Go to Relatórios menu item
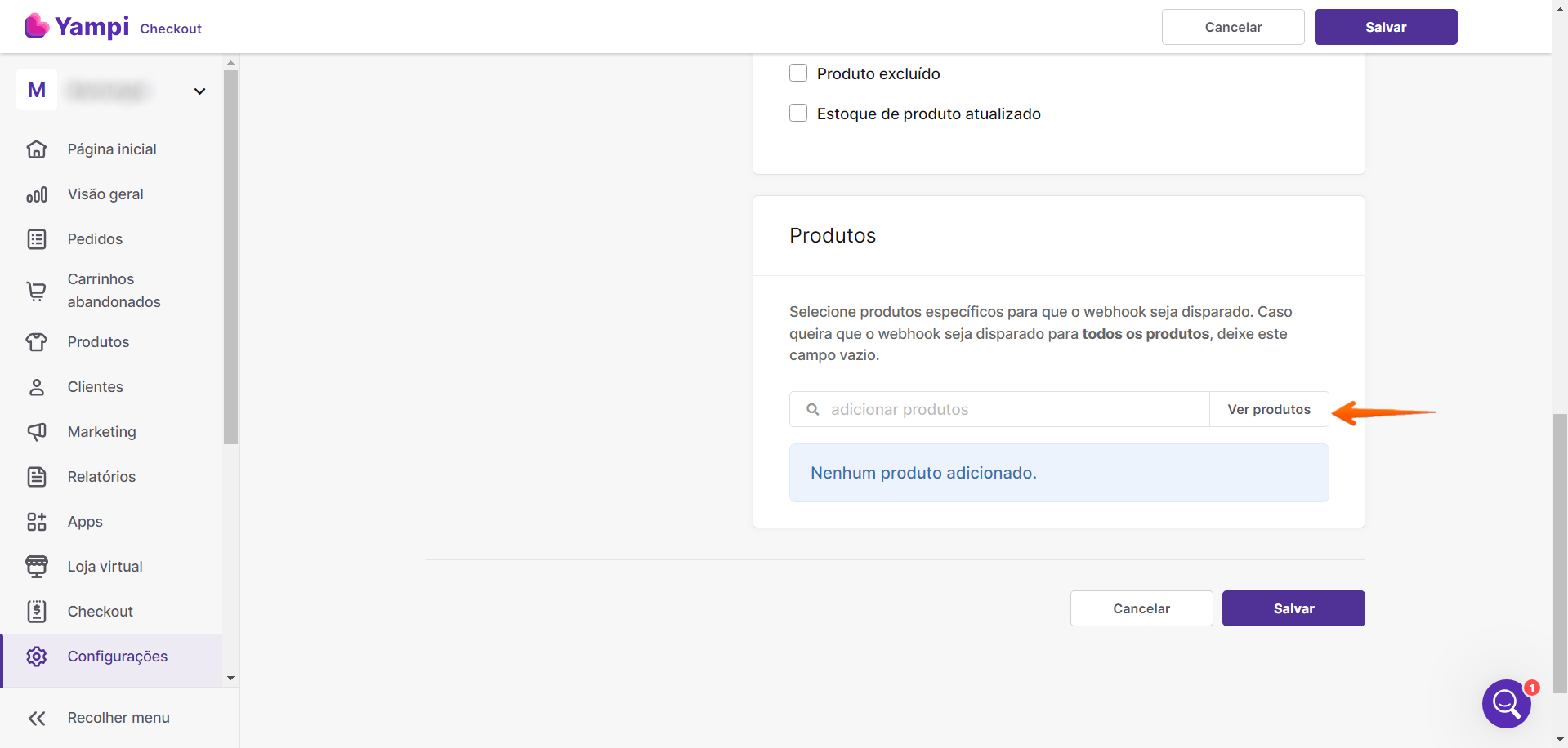This screenshot has height=748, width=1568. pos(101,477)
